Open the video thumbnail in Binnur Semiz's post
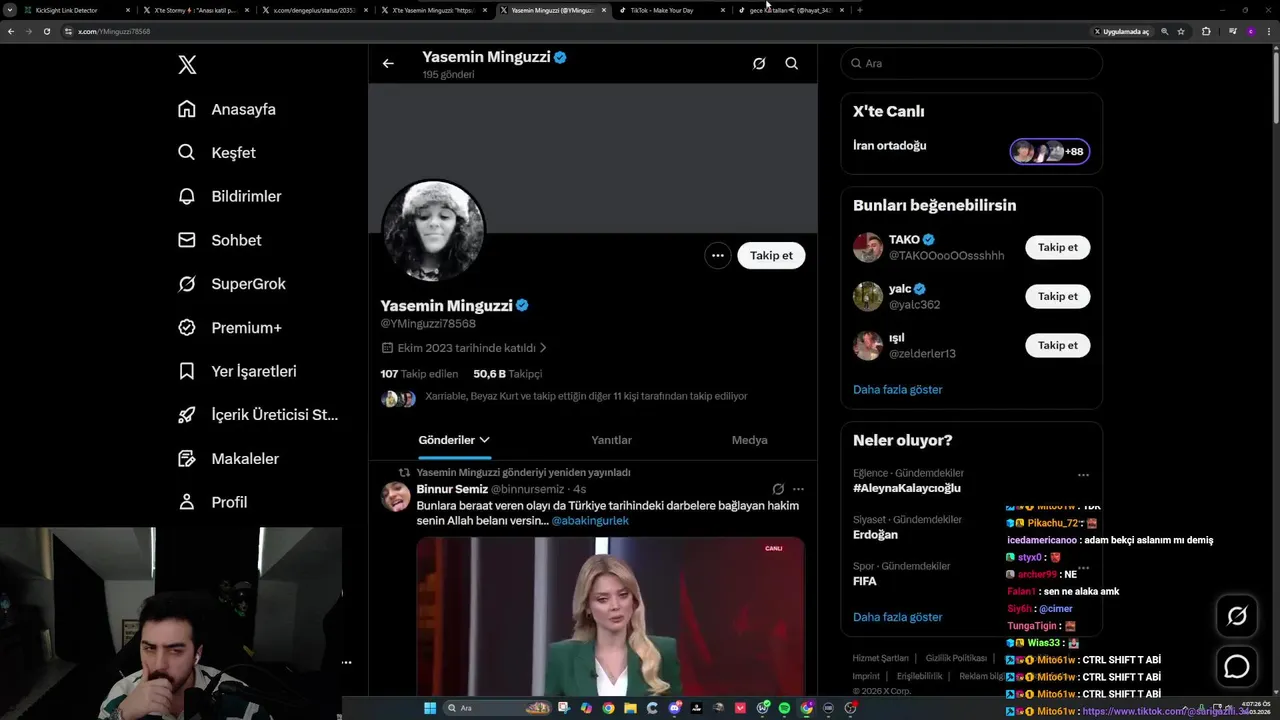 coord(610,616)
